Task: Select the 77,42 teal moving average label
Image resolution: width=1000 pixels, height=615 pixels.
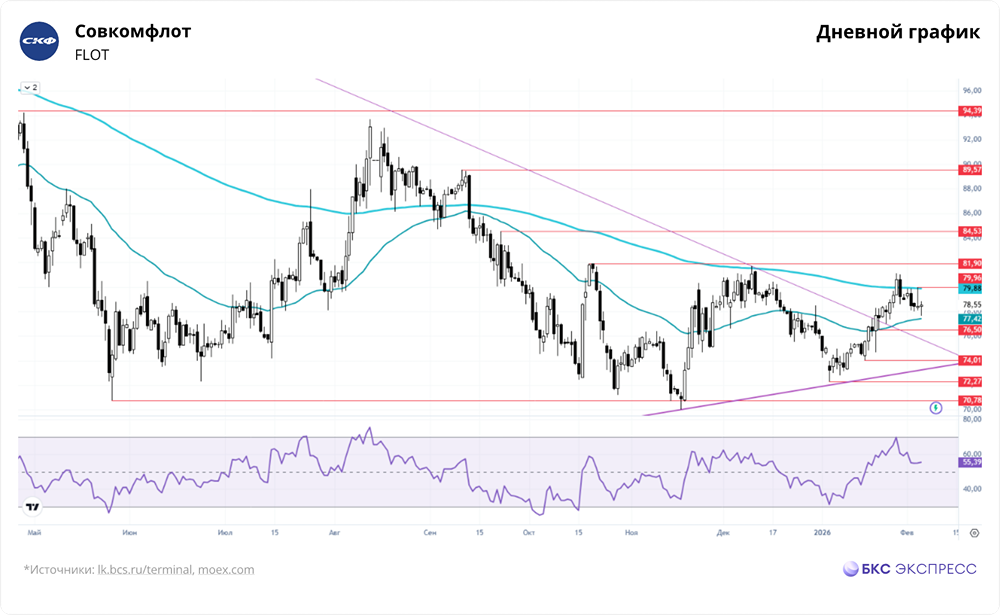Action: (x=971, y=318)
